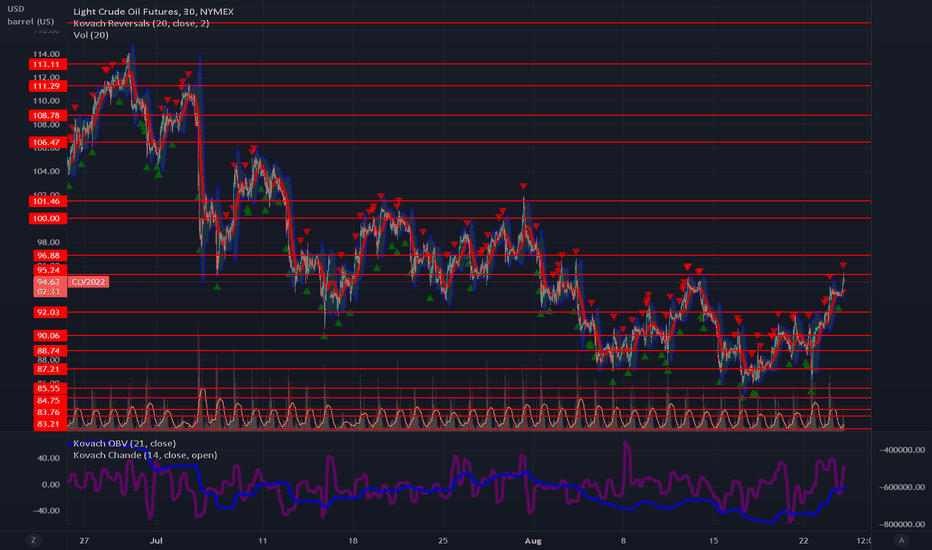The image size is (932, 550).
Task: Click the 87.21 price level label
Action: 49,369
